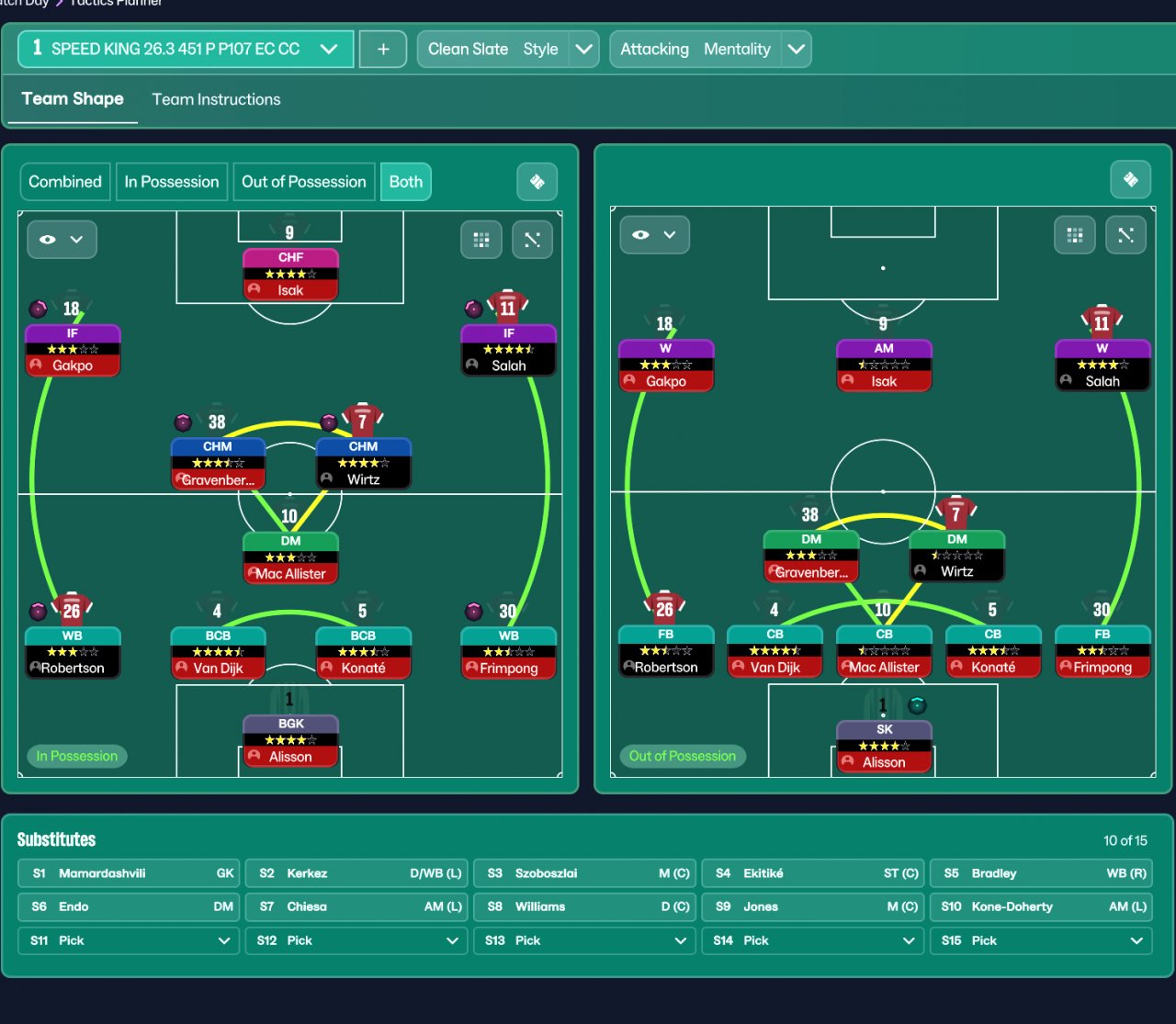The height and width of the screenshot is (1024, 1176).
Task: Switch the pitch view to In Possession
Action: (172, 182)
